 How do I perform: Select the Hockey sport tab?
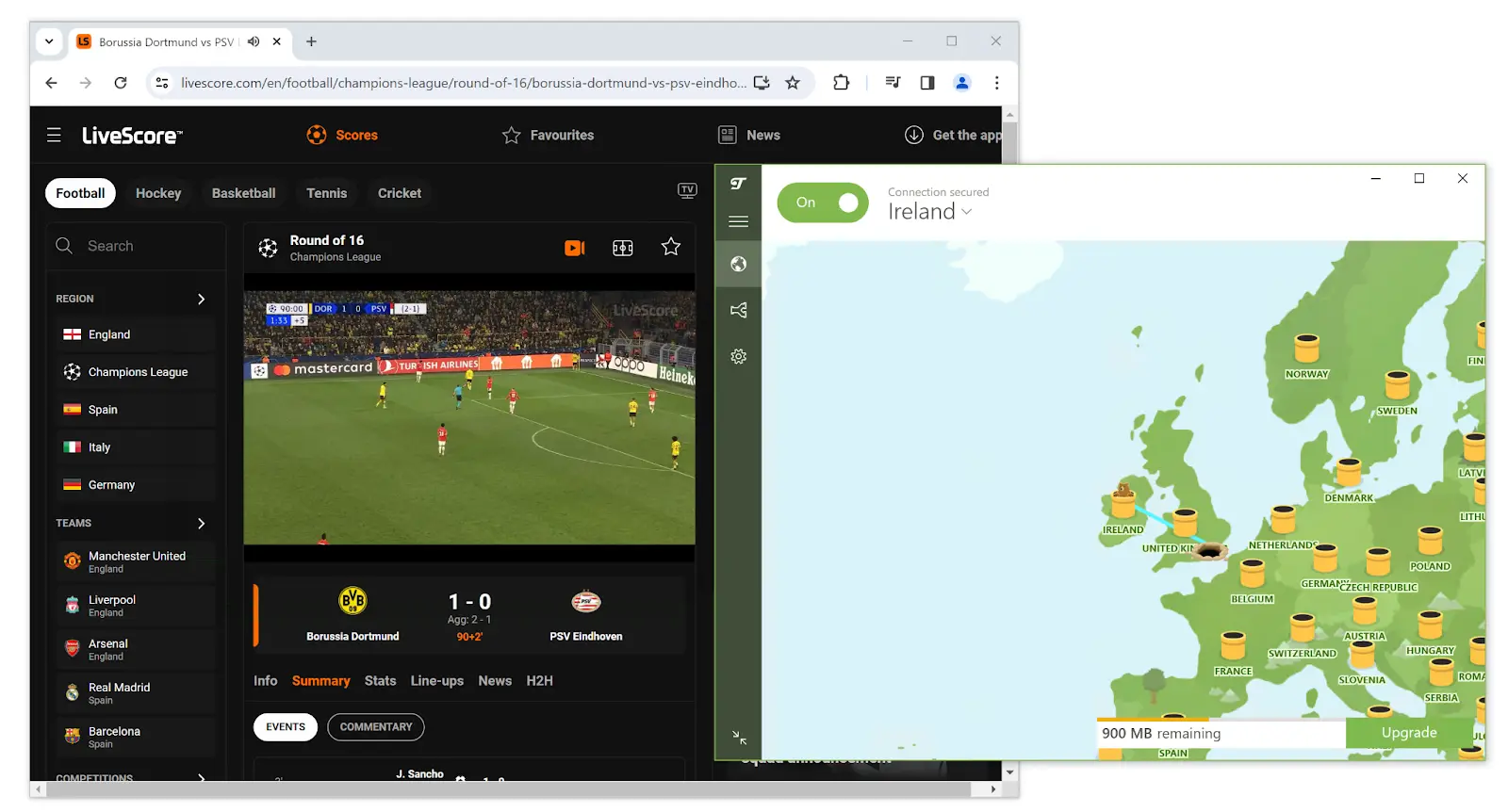[x=158, y=193]
